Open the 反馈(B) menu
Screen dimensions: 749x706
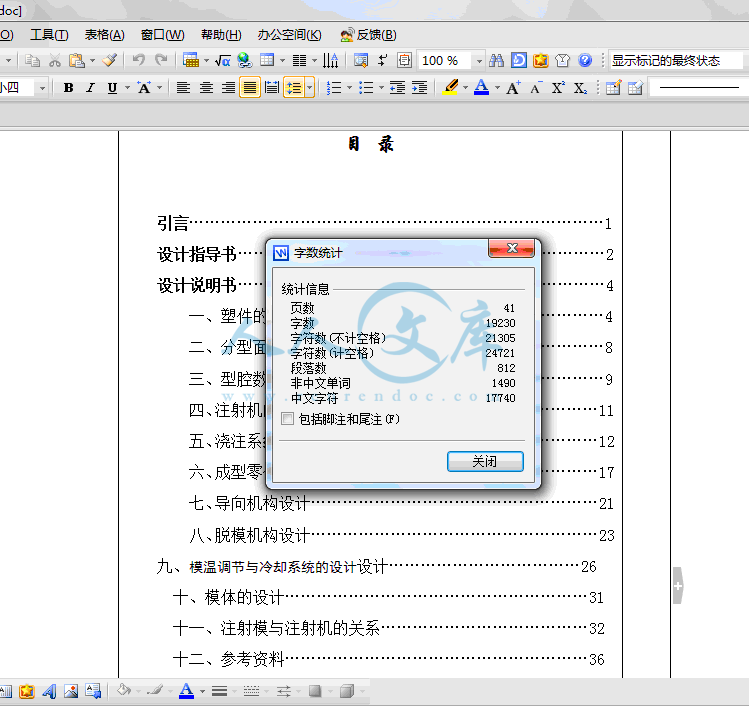[x=368, y=35]
